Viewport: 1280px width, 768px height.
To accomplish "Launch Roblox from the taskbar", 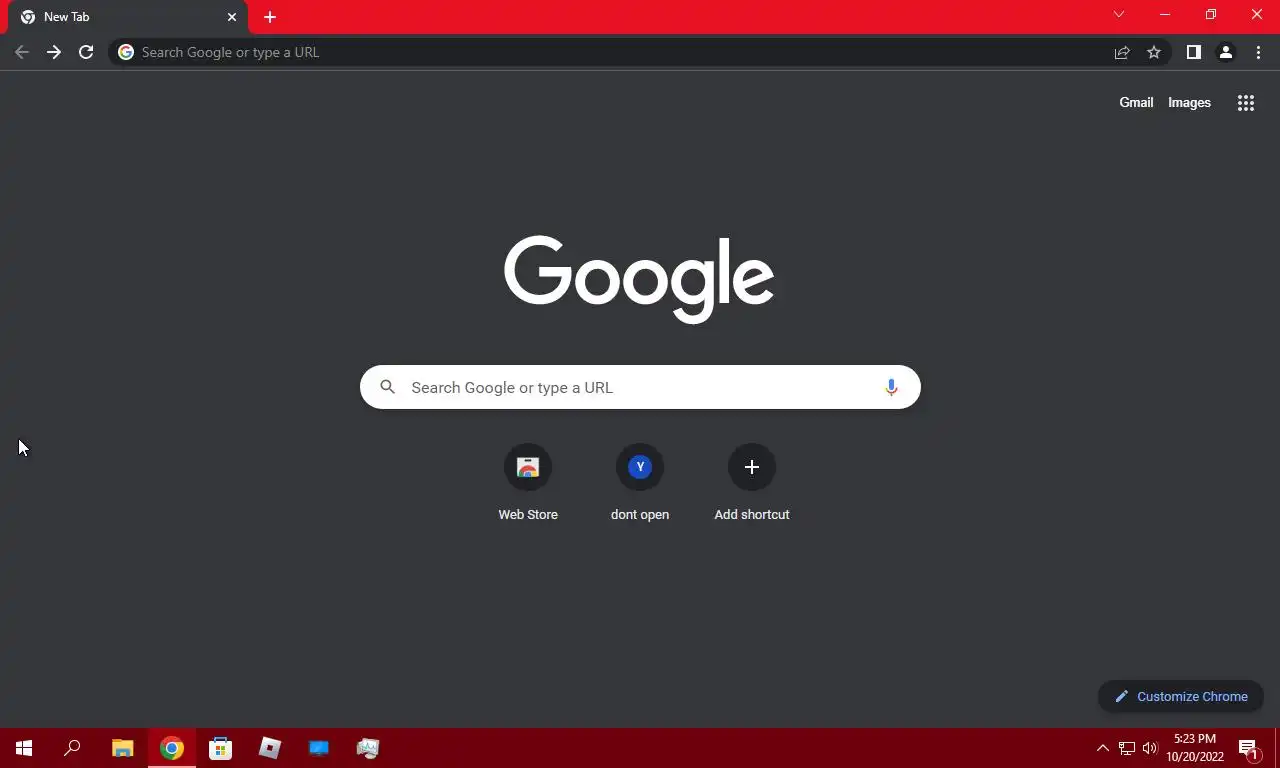I will pos(270,748).
